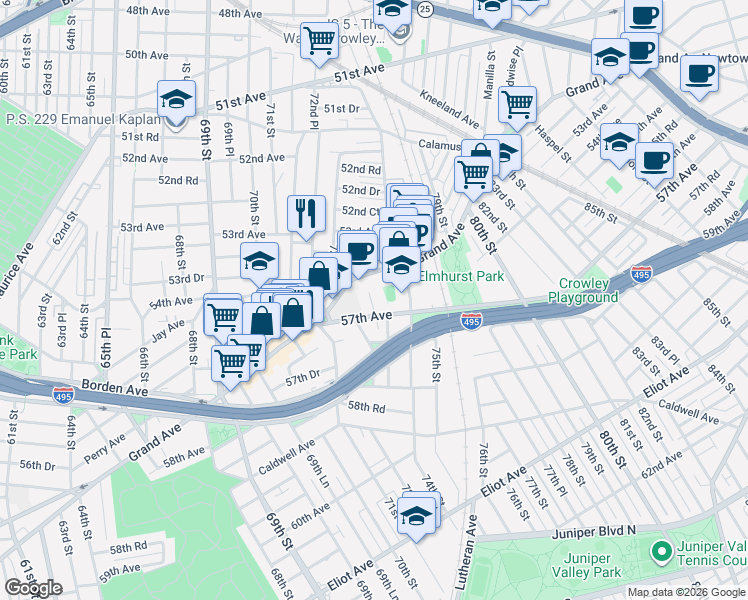Click the I-495 shield near Crowley Playground
This screenshot has height=600, width=748.
point(640,274)
